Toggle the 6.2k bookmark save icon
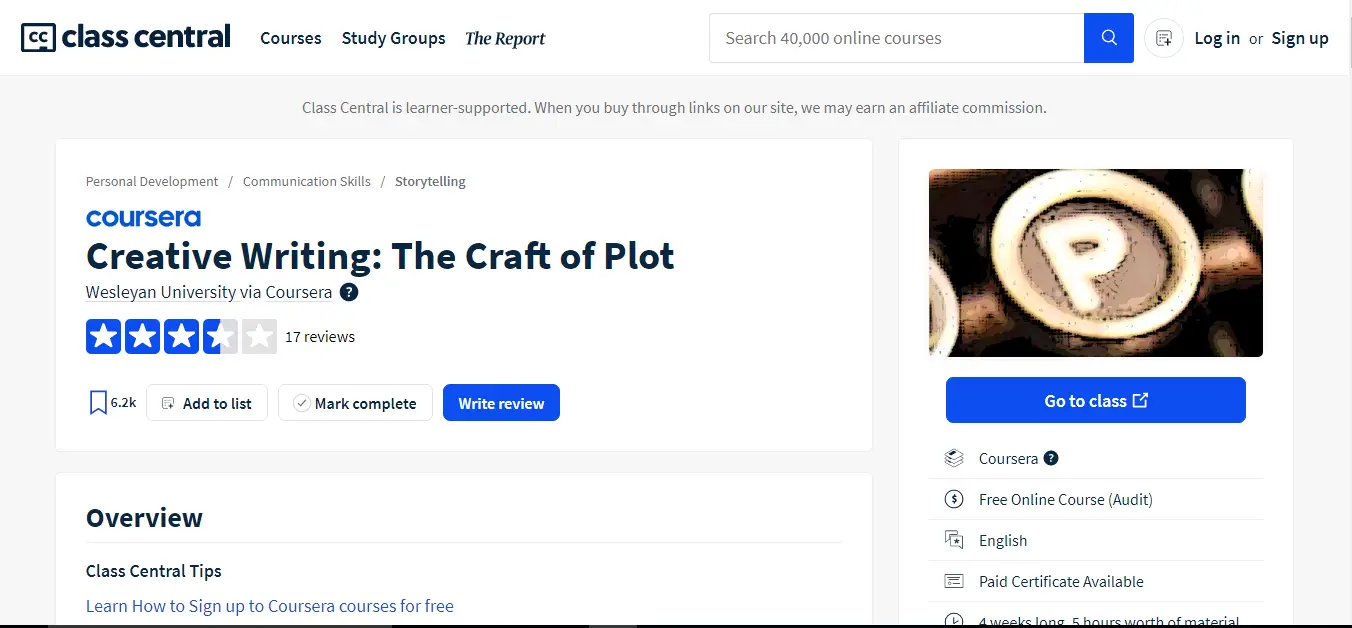 click(x=97, y=401)
